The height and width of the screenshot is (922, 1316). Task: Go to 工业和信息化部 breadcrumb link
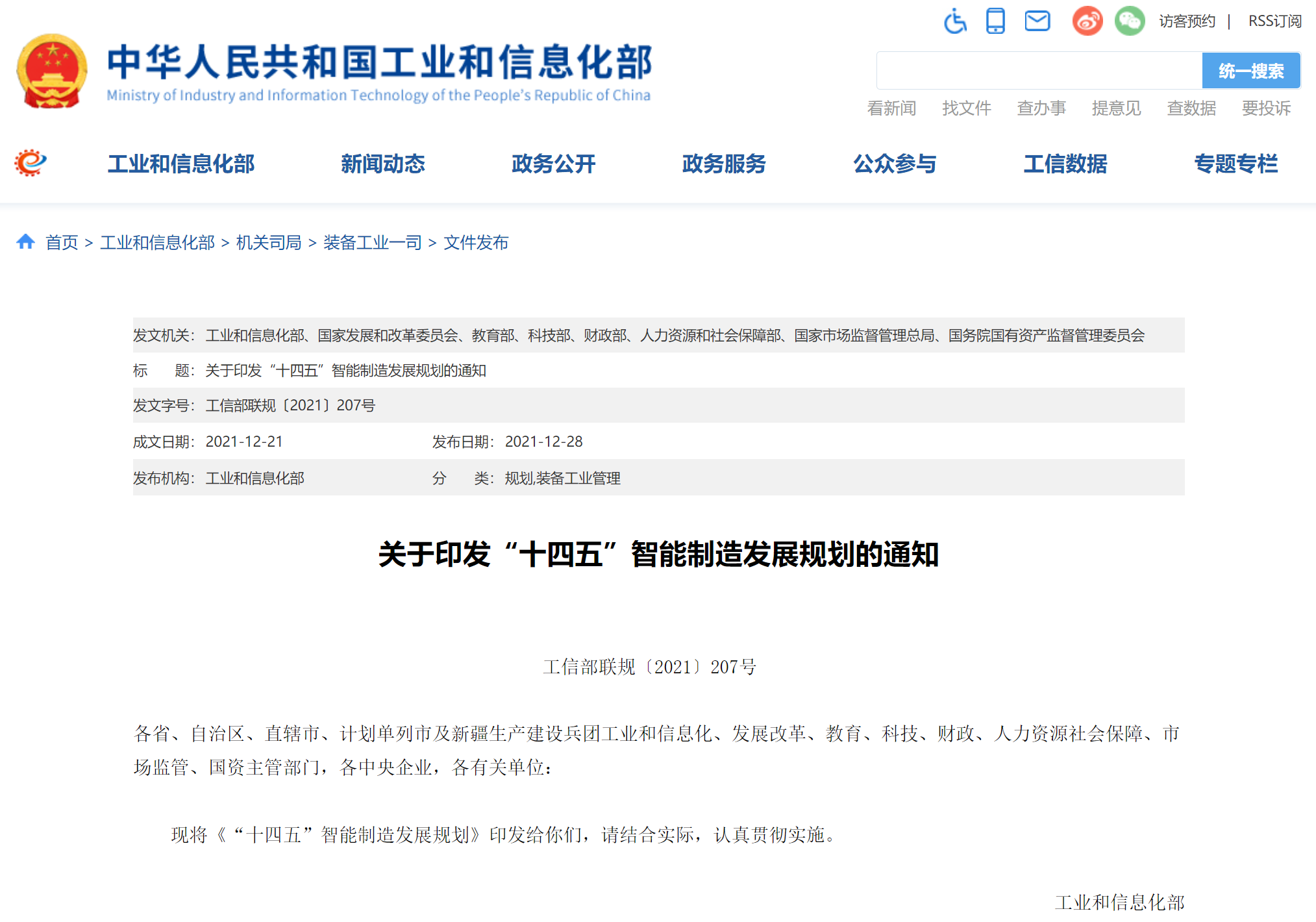157,243
